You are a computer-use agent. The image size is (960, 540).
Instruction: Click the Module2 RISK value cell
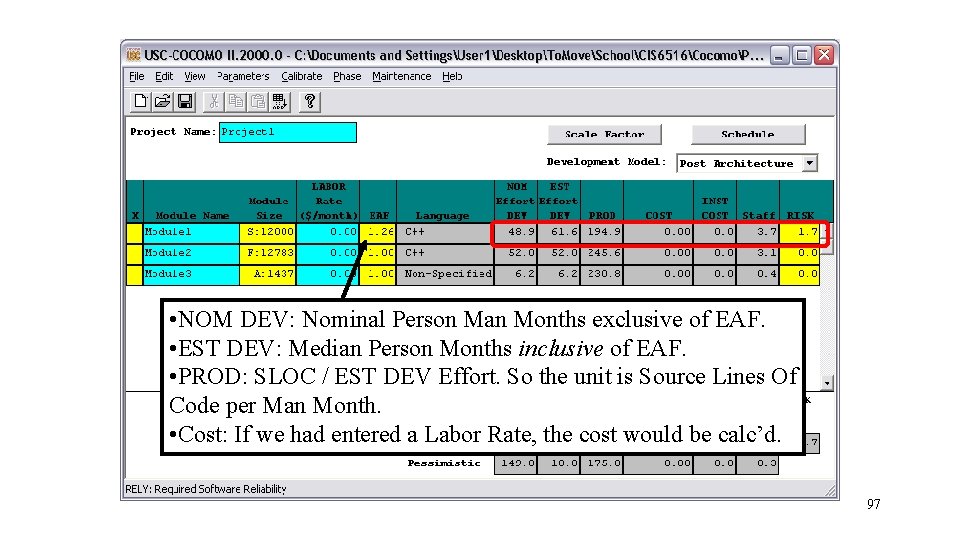click(800, 253)
